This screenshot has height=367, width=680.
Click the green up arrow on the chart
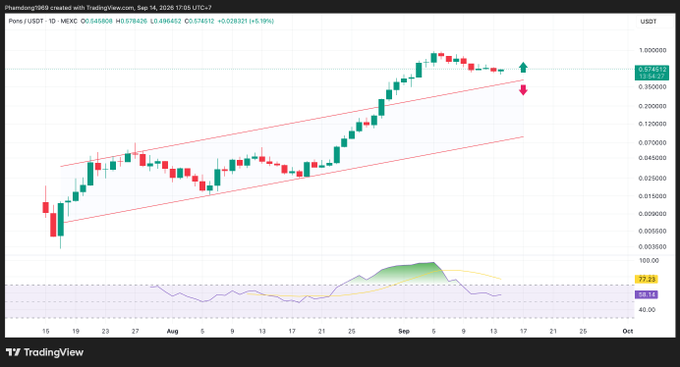click(523, 67)
